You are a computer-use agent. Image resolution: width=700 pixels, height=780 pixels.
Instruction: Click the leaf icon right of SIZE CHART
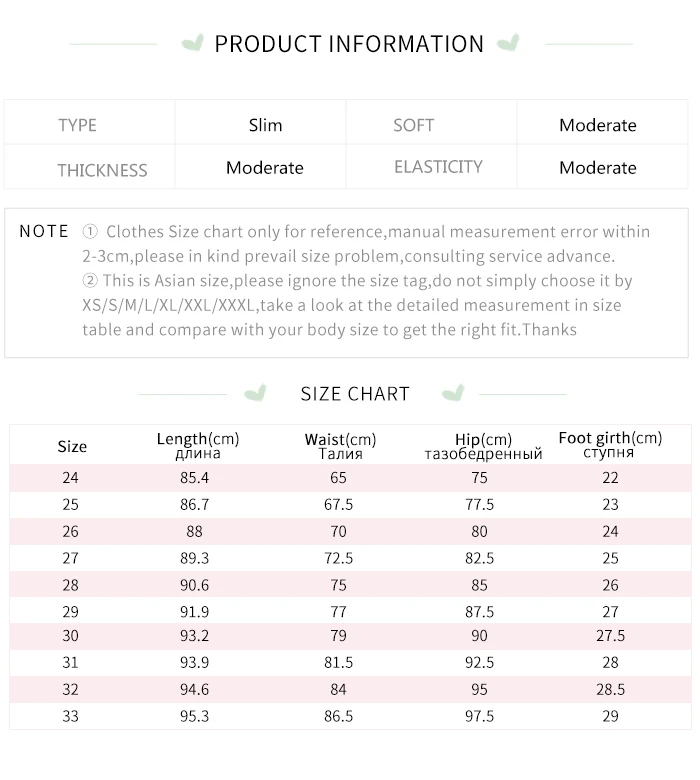[453, 393]
